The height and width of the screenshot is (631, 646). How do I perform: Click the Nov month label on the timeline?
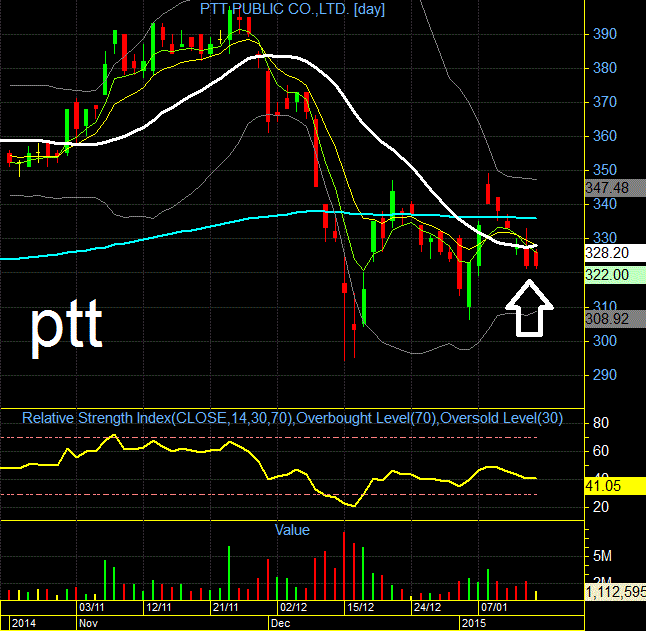(88, 623)
